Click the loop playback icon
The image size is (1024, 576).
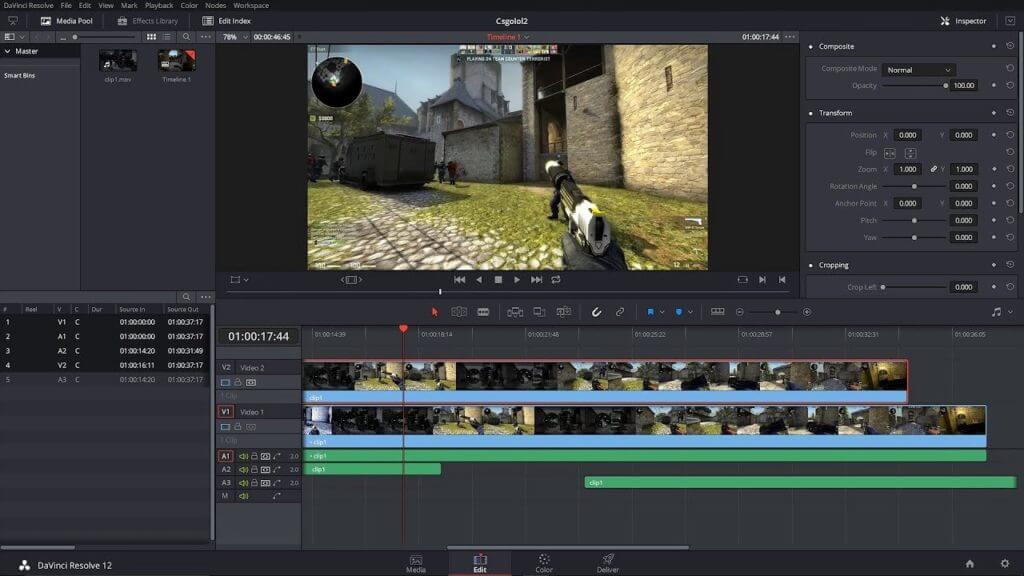[x=556, y=280]
